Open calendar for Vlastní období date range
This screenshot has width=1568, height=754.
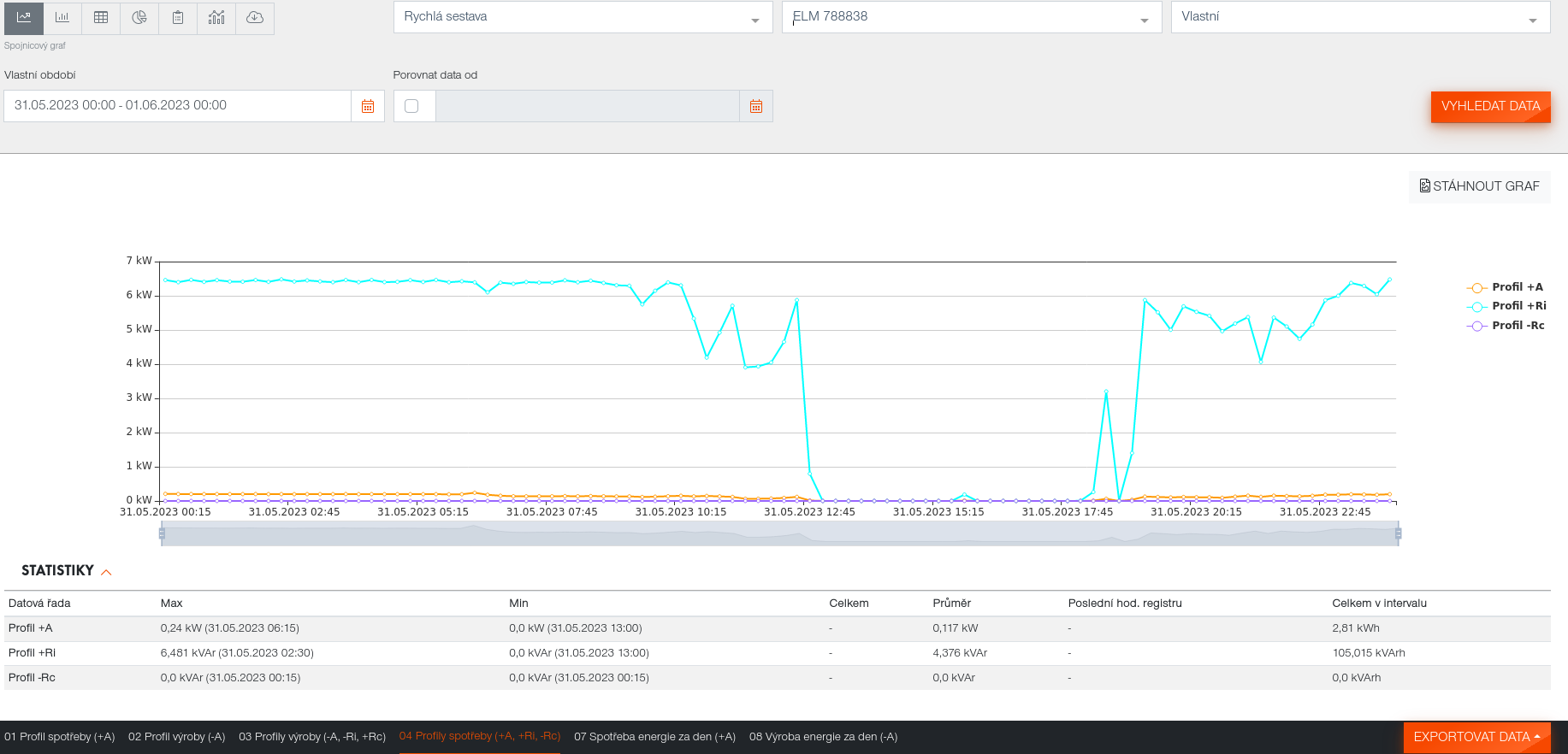tap(368, 106)
